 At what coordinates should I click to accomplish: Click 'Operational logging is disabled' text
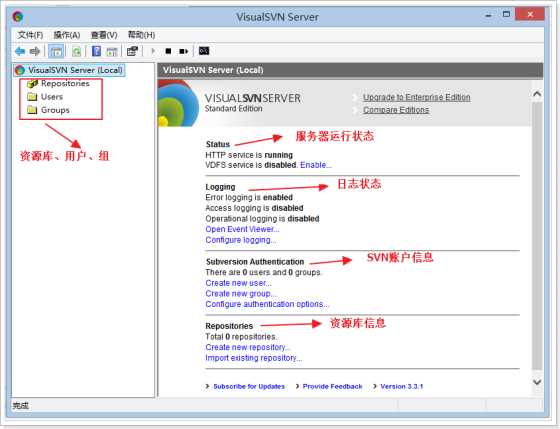[262, 219]
